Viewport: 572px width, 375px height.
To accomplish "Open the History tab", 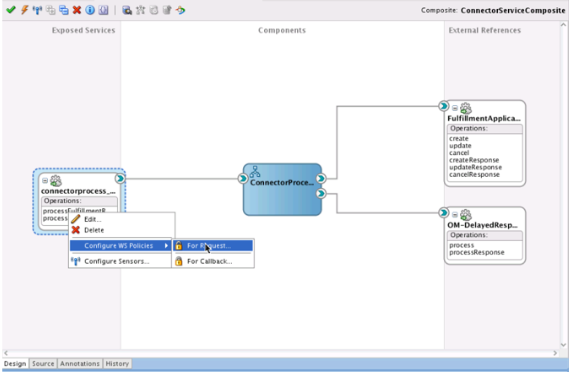I will pyautogui.click(x=117, y=364).
